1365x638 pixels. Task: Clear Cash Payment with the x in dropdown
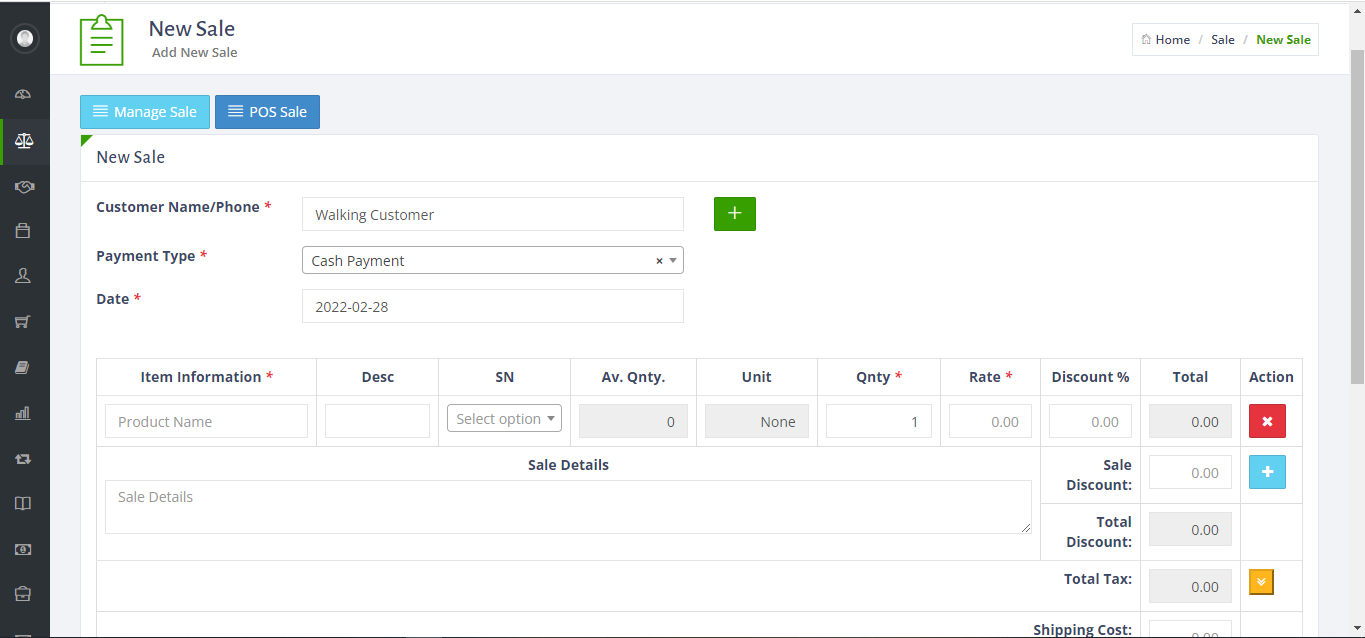[658, 260]
